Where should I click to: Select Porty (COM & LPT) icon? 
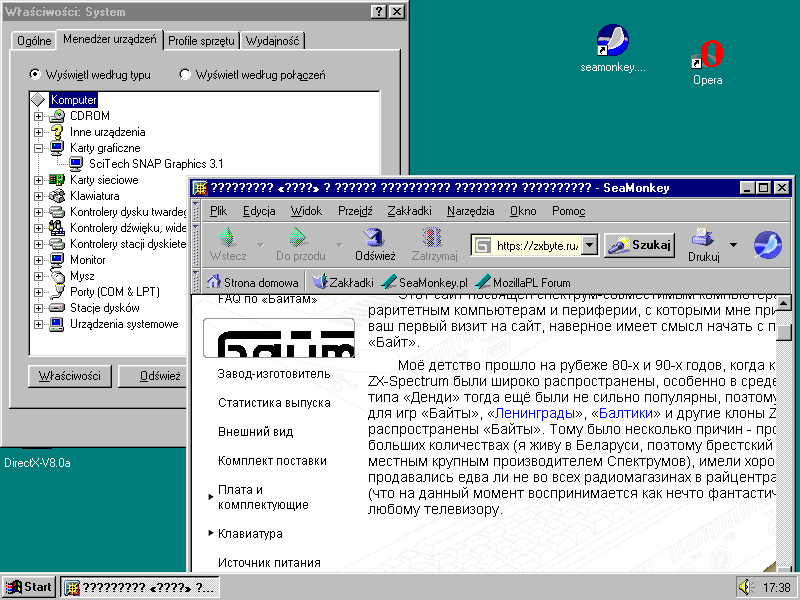point(57,292)
